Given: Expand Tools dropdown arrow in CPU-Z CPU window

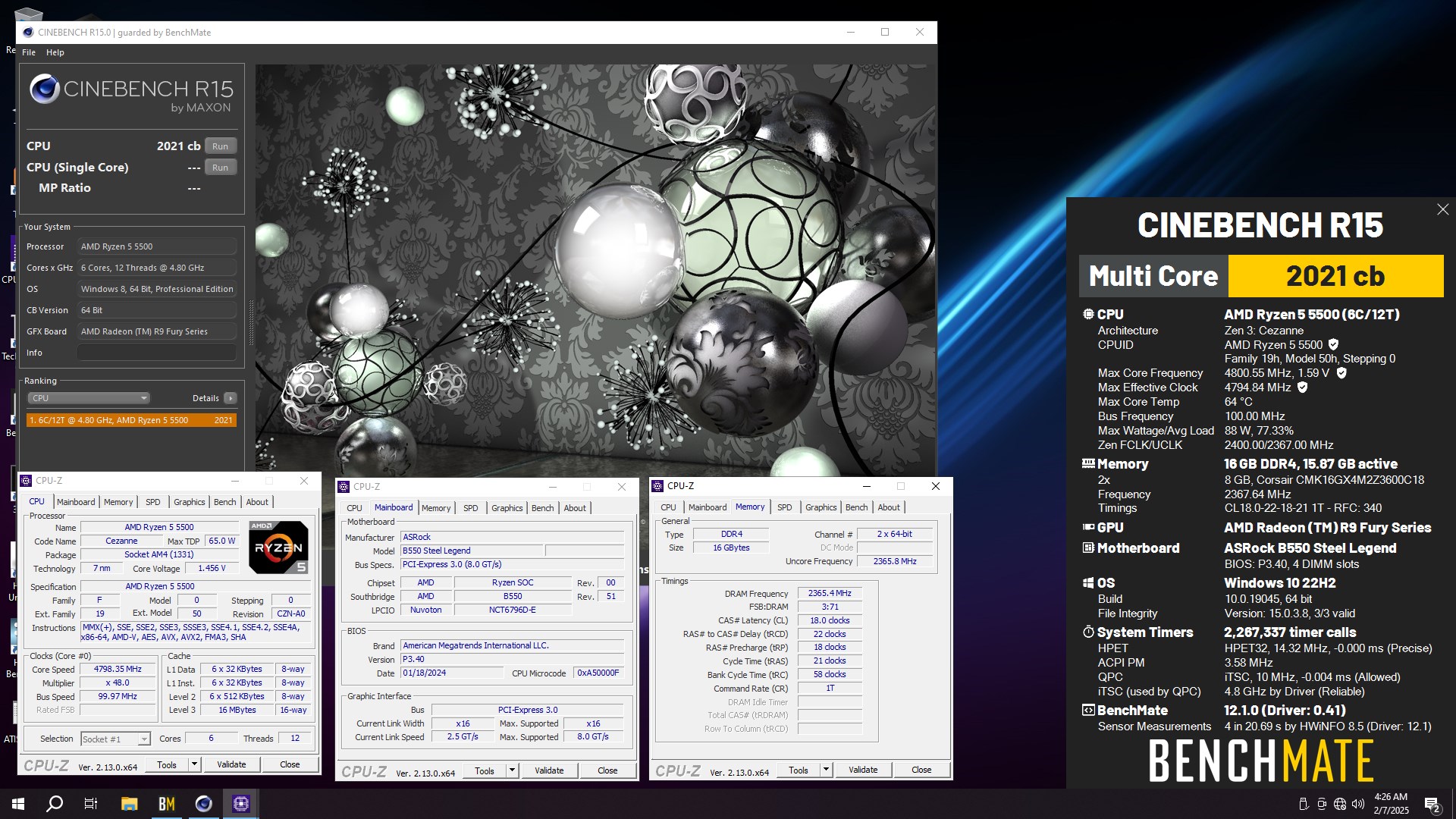Looking at the screenshot, I should (x=195, y=764).
